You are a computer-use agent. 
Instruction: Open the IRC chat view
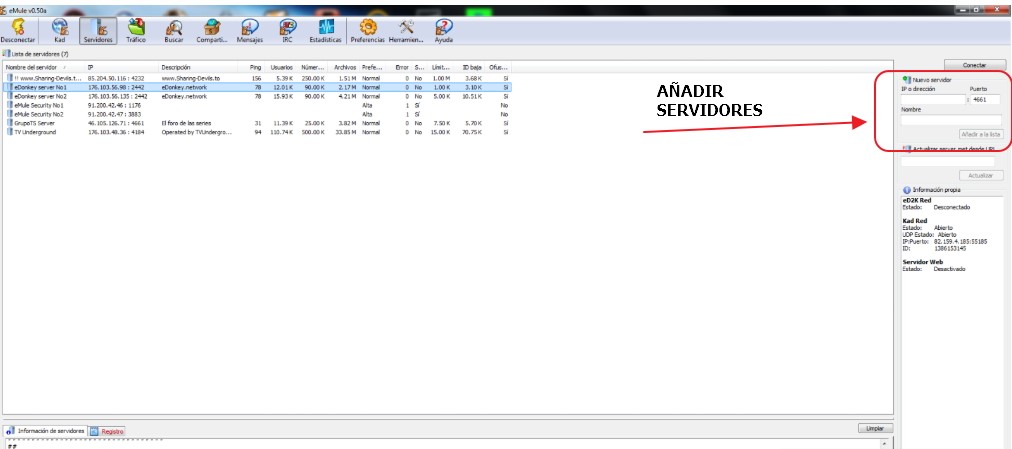288,30
